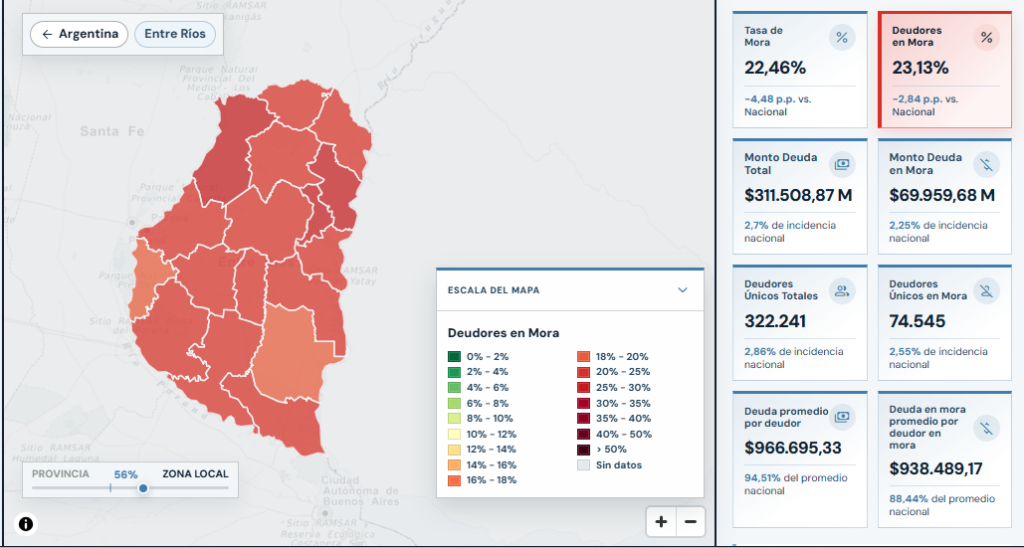Click the 6% - 8% legend swatch
This screenshot has width=1024, height=548.
click(x=454, y=403)
